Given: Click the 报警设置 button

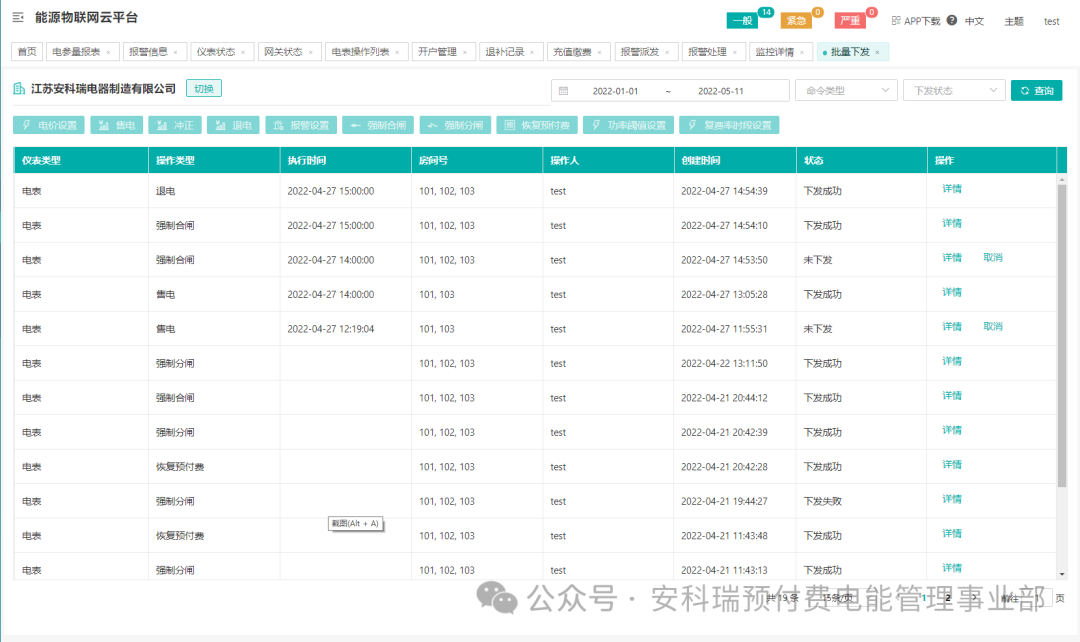Looking at the screenshot, I should [301, 125].
